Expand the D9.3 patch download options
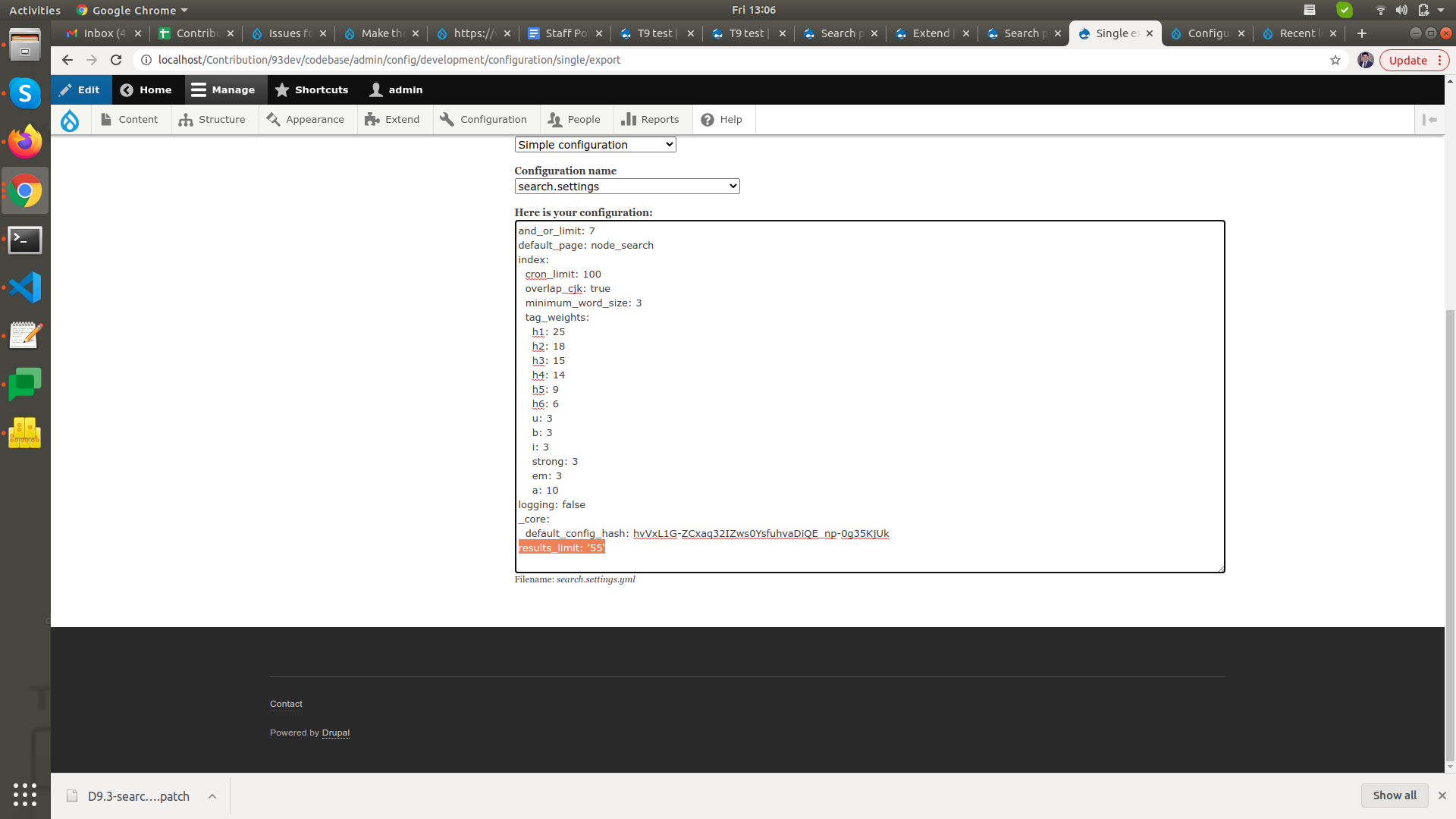 click(212, 796)
